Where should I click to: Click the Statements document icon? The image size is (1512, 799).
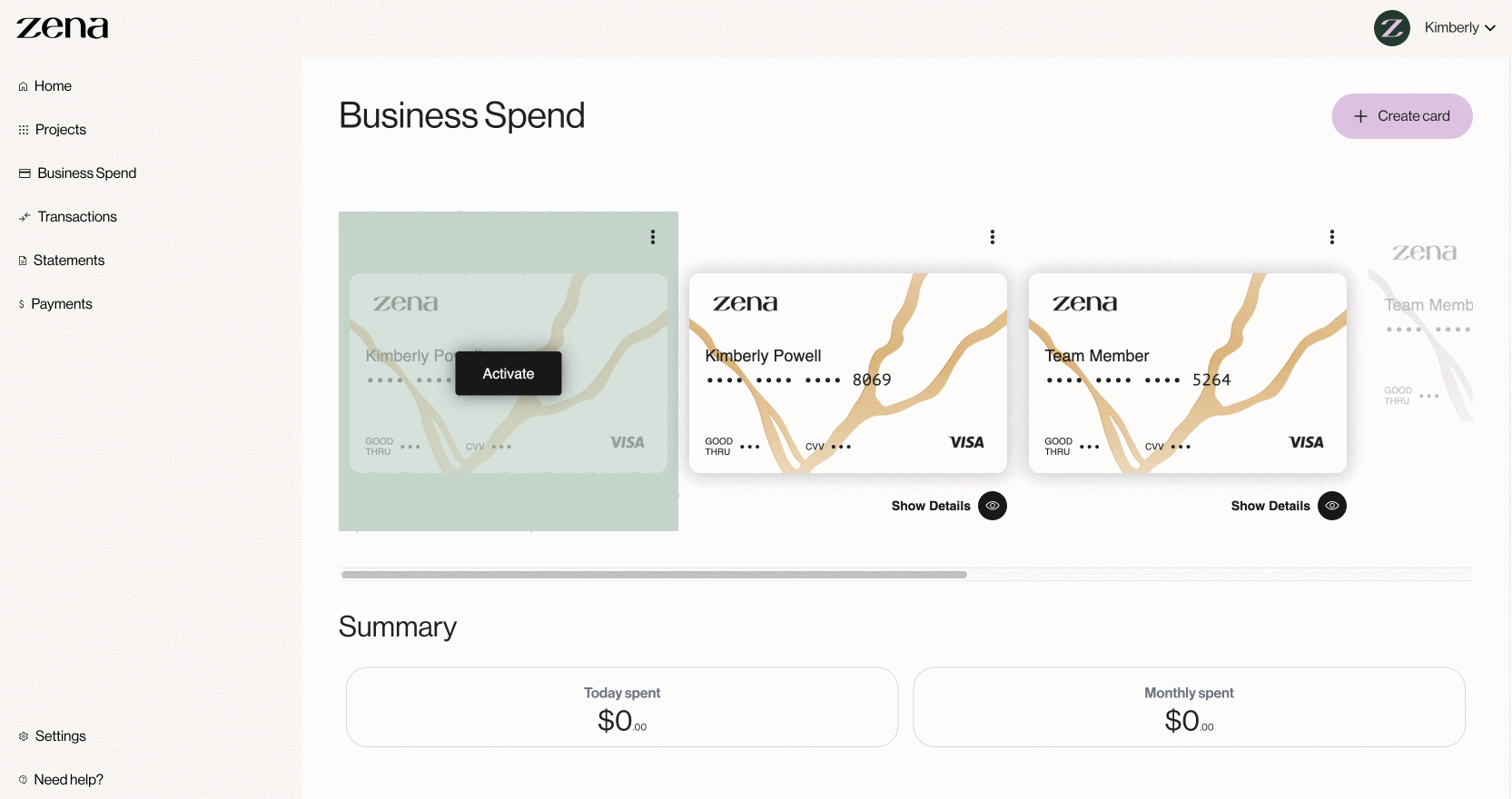[23, 261]
